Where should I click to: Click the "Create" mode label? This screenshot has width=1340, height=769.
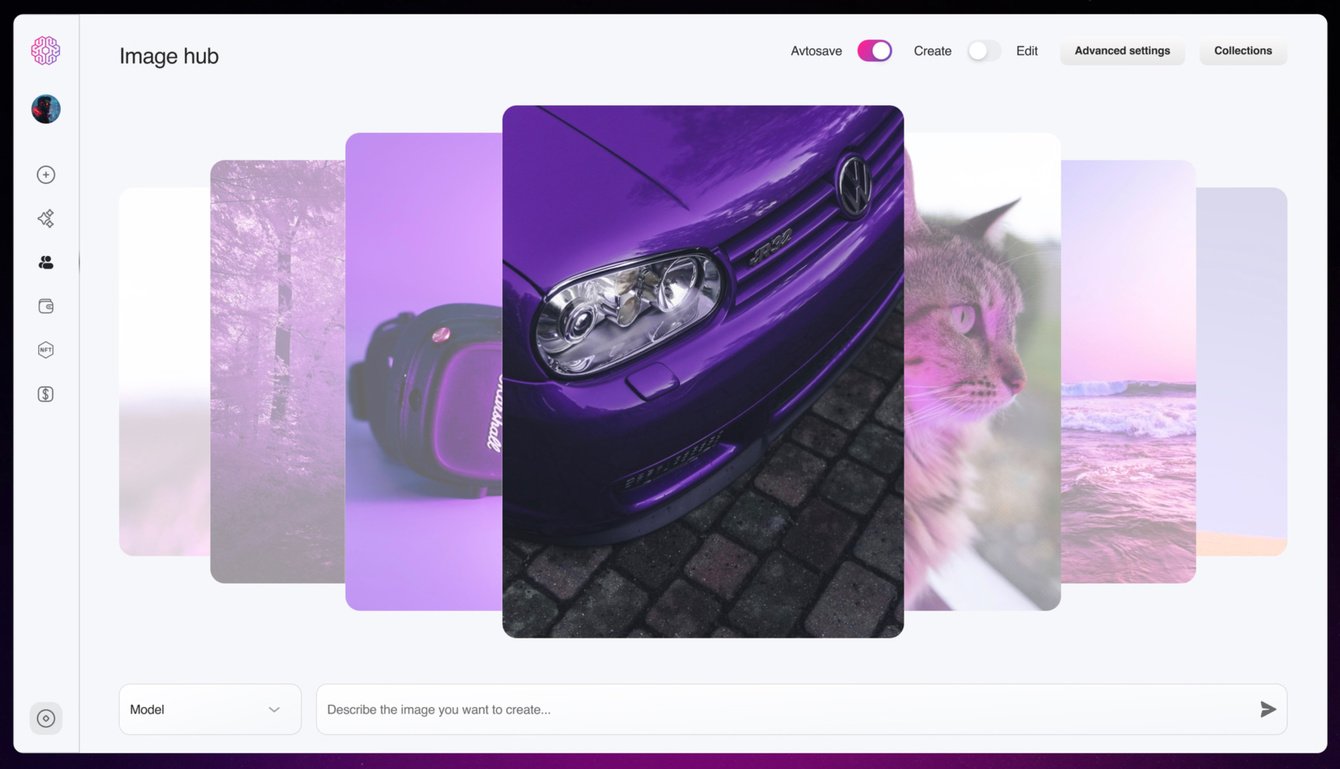[x=933, y=51]
